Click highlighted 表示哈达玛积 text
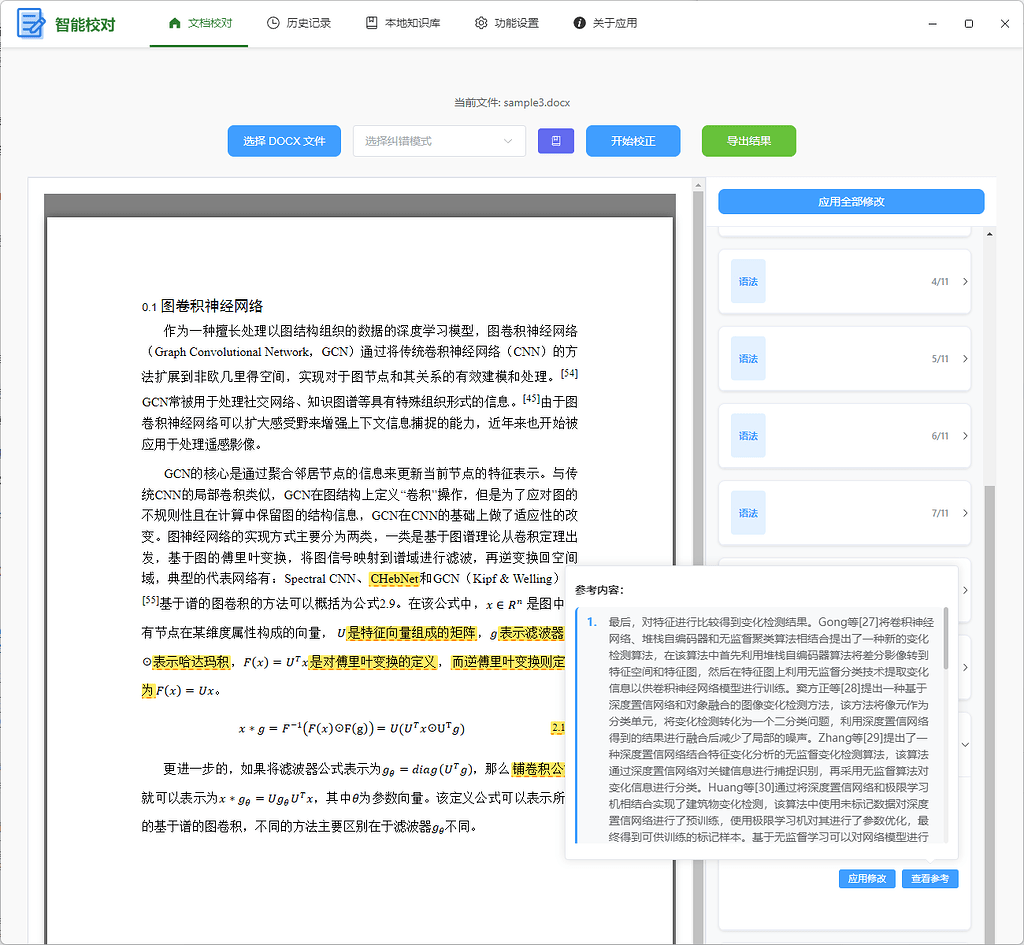The width and height of the screenshot is (1024, 945). [191, 662]
